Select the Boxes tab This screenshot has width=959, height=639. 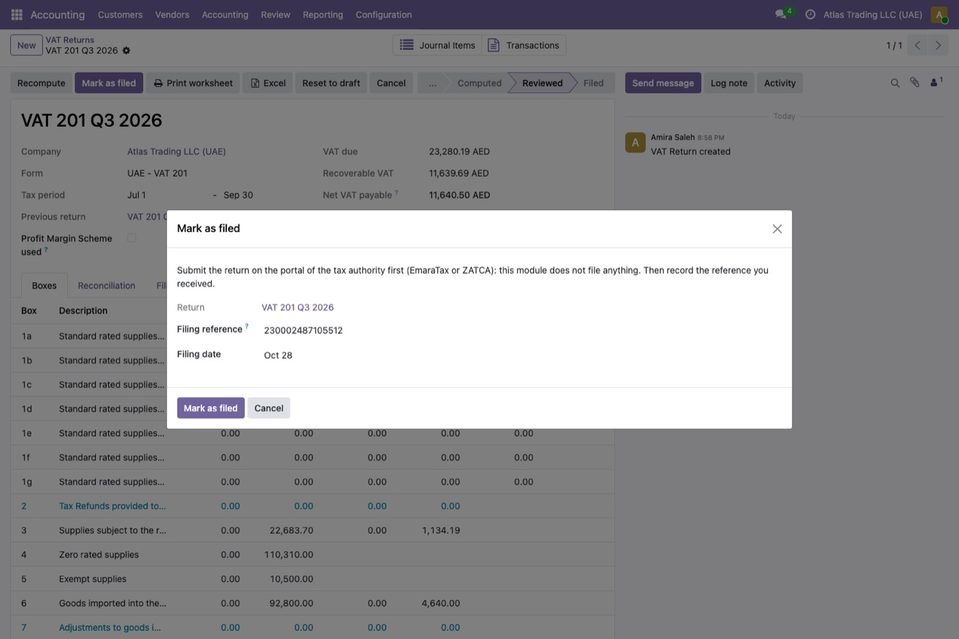(44, 286)
